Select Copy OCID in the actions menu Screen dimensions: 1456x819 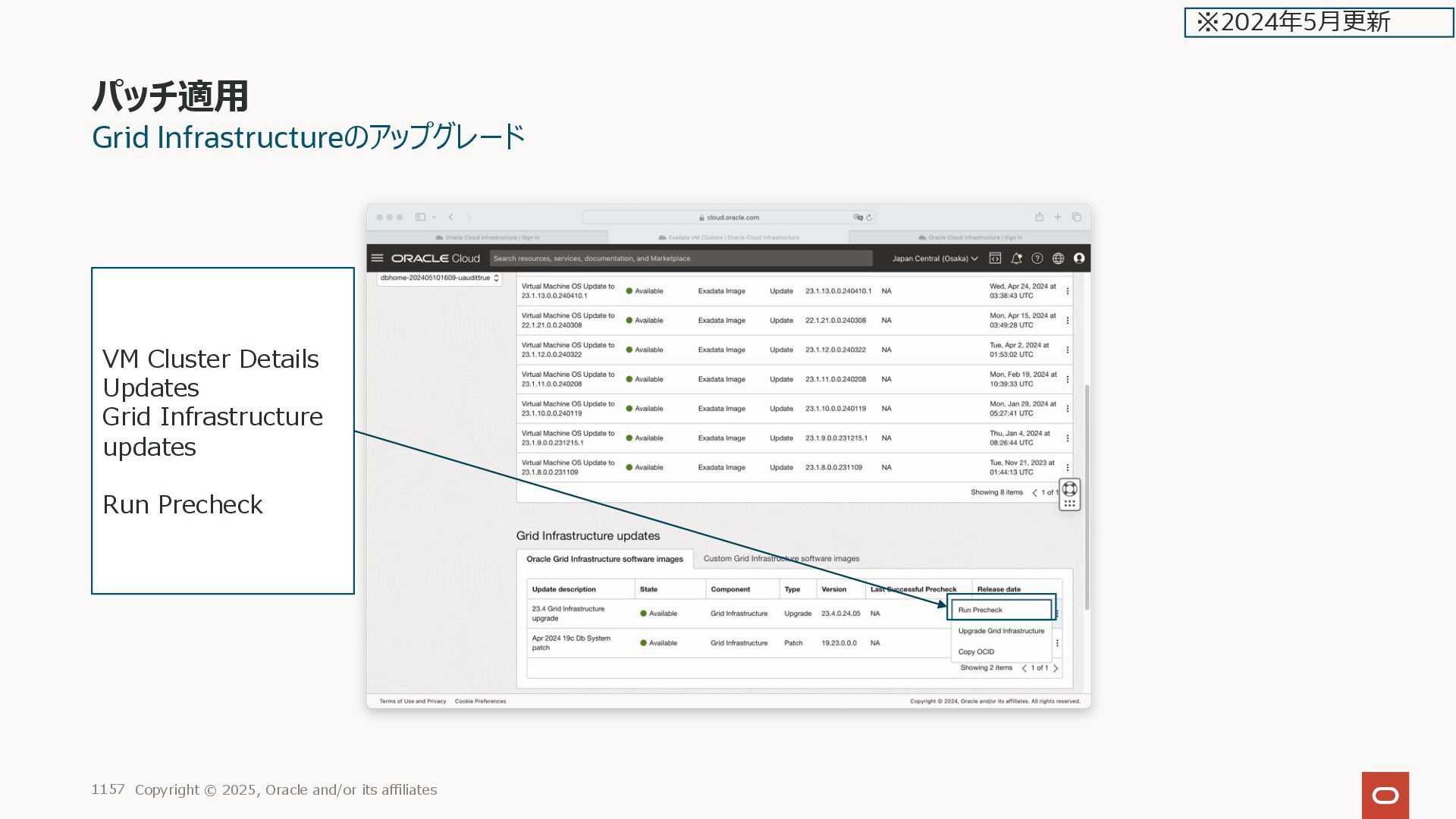(976, 651)
